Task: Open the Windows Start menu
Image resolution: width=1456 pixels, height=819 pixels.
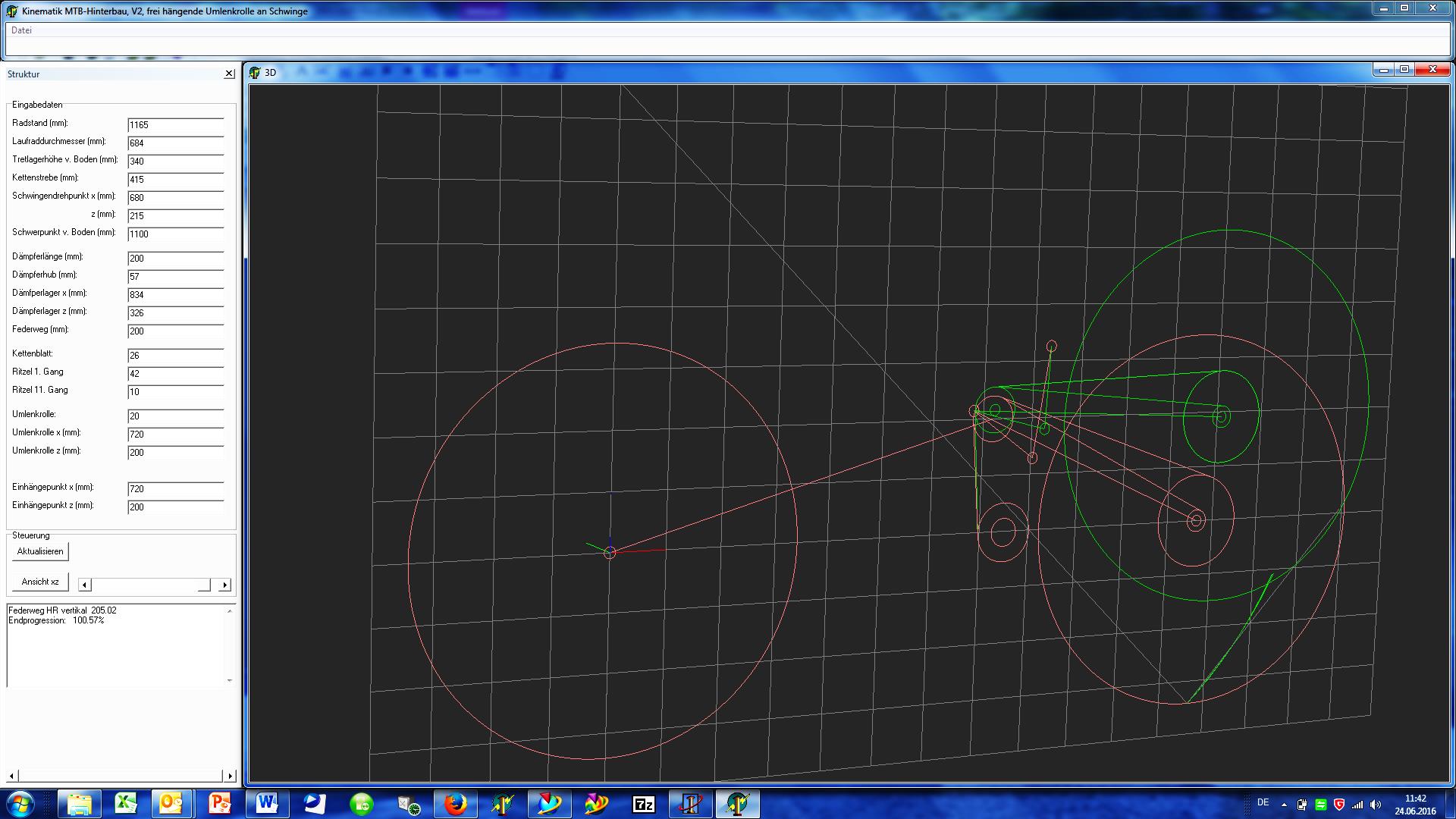Action: (x=20, y=804)
